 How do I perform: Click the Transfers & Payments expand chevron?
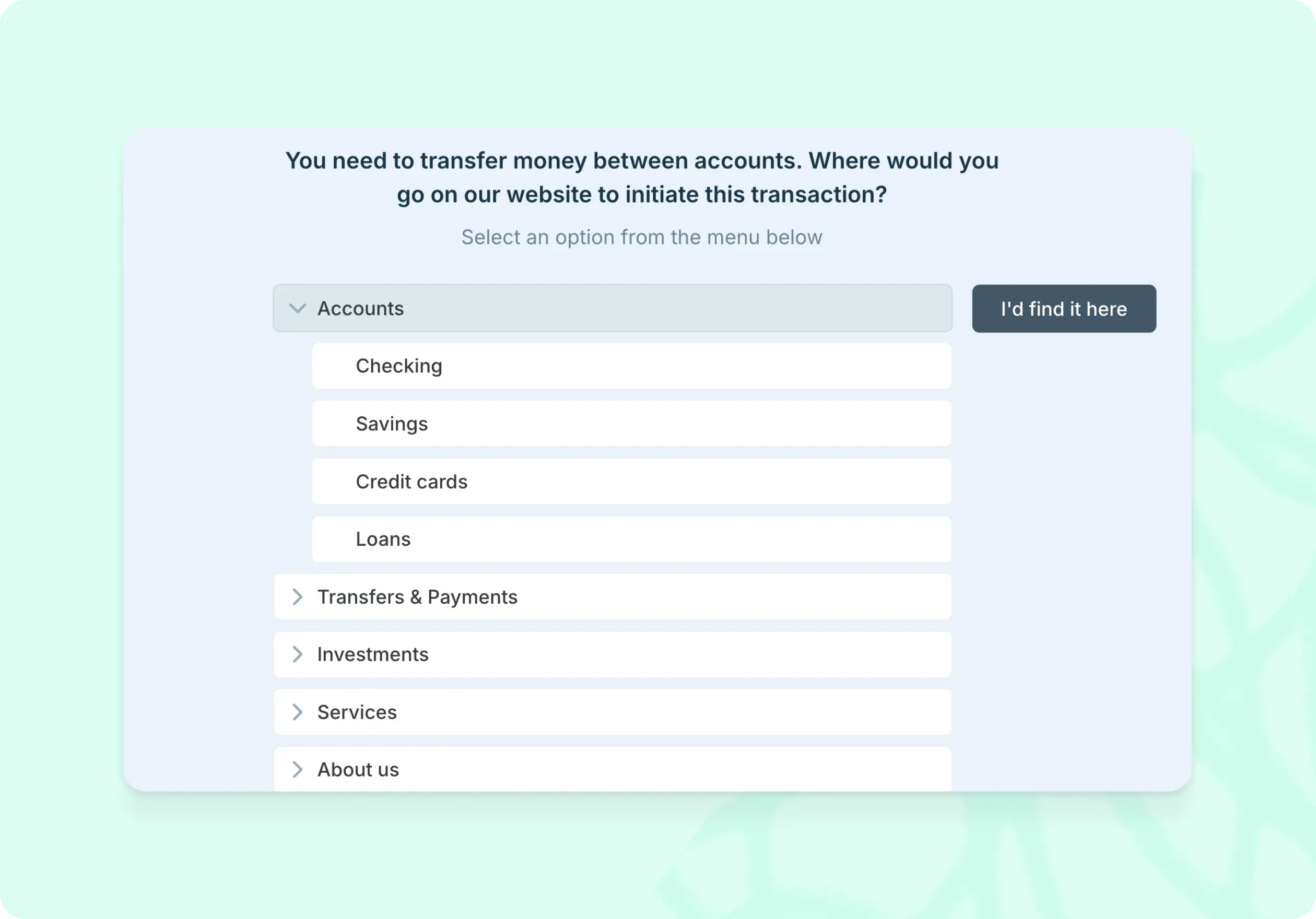pyautogui.click(x=298, y=597)
